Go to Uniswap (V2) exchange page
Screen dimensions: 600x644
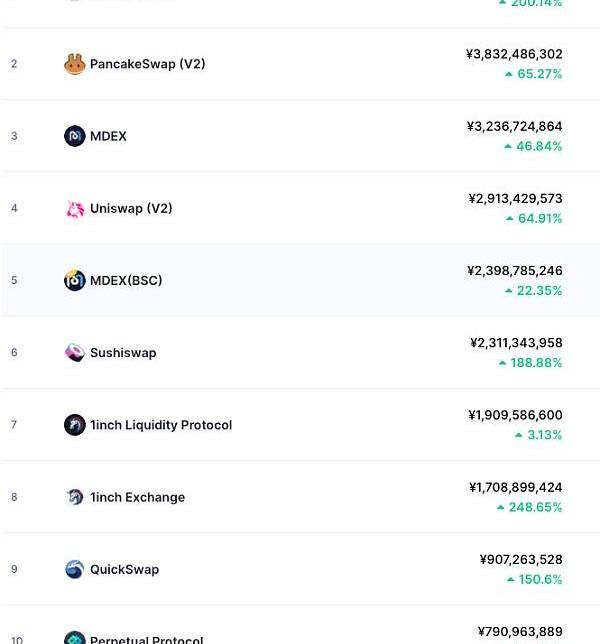131,209
